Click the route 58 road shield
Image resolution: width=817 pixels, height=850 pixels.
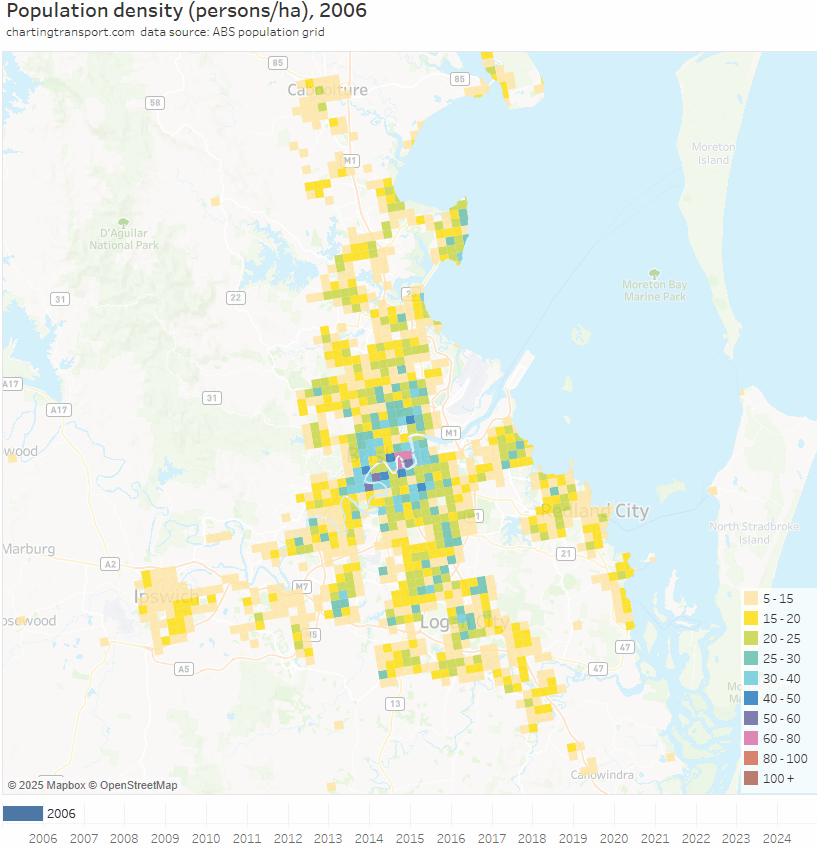point(154,102)
